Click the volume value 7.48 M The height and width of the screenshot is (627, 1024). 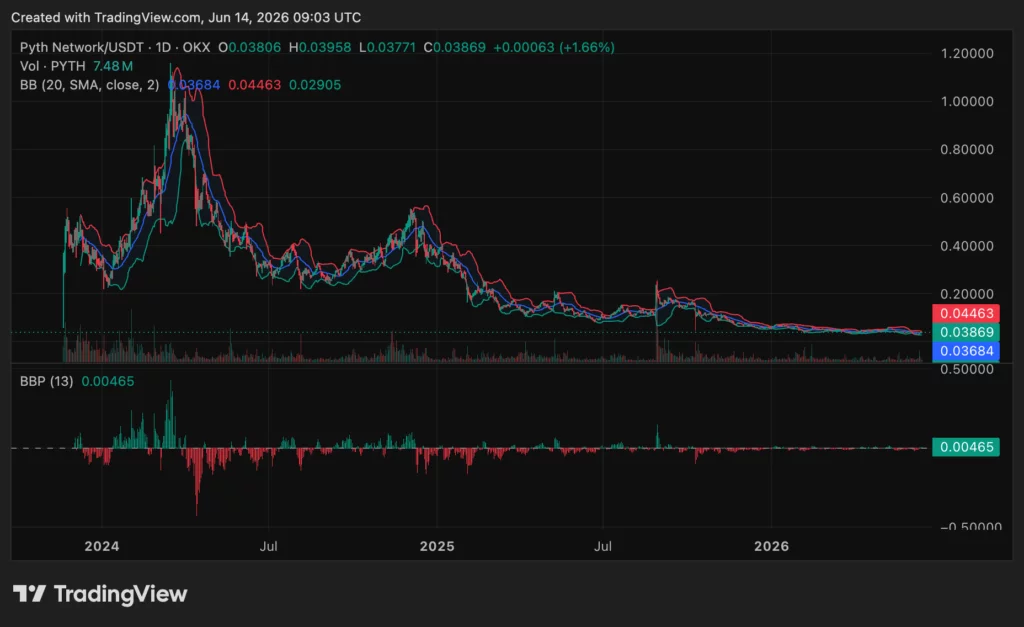point(113,66)
